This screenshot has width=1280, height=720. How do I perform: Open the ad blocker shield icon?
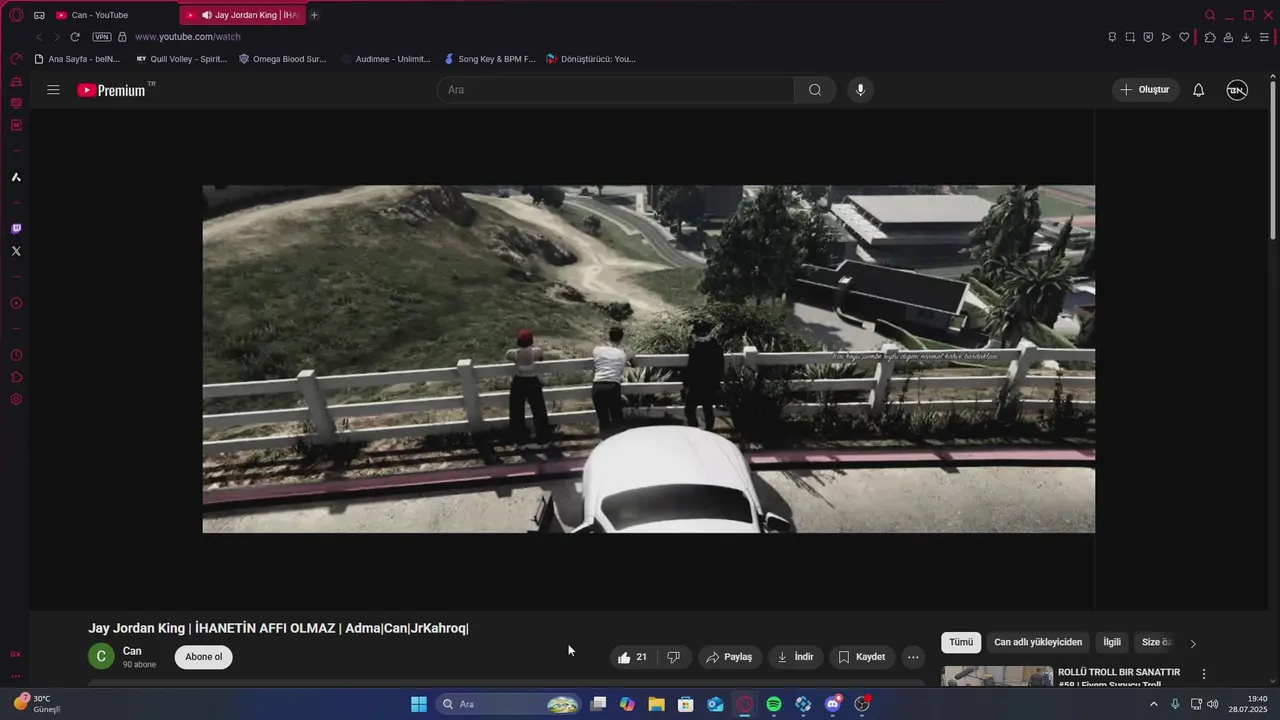point(1148,37)
